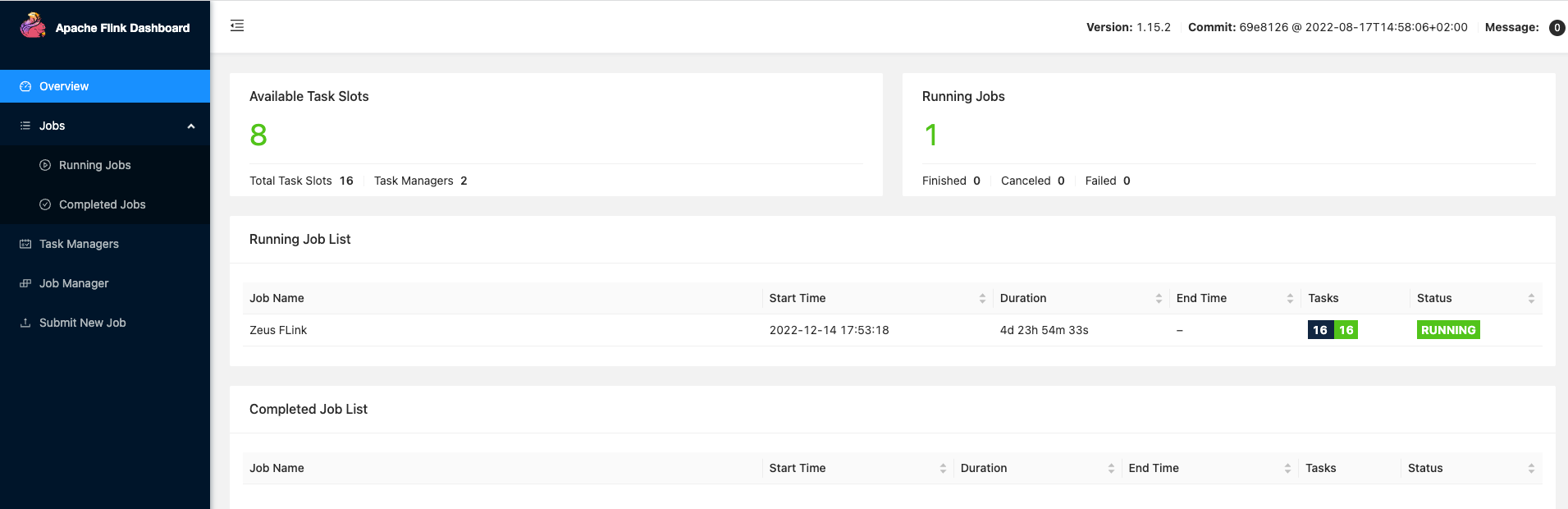Sort running job list by Status
Screen dimensions: 1568x509
click(1531, 299)
